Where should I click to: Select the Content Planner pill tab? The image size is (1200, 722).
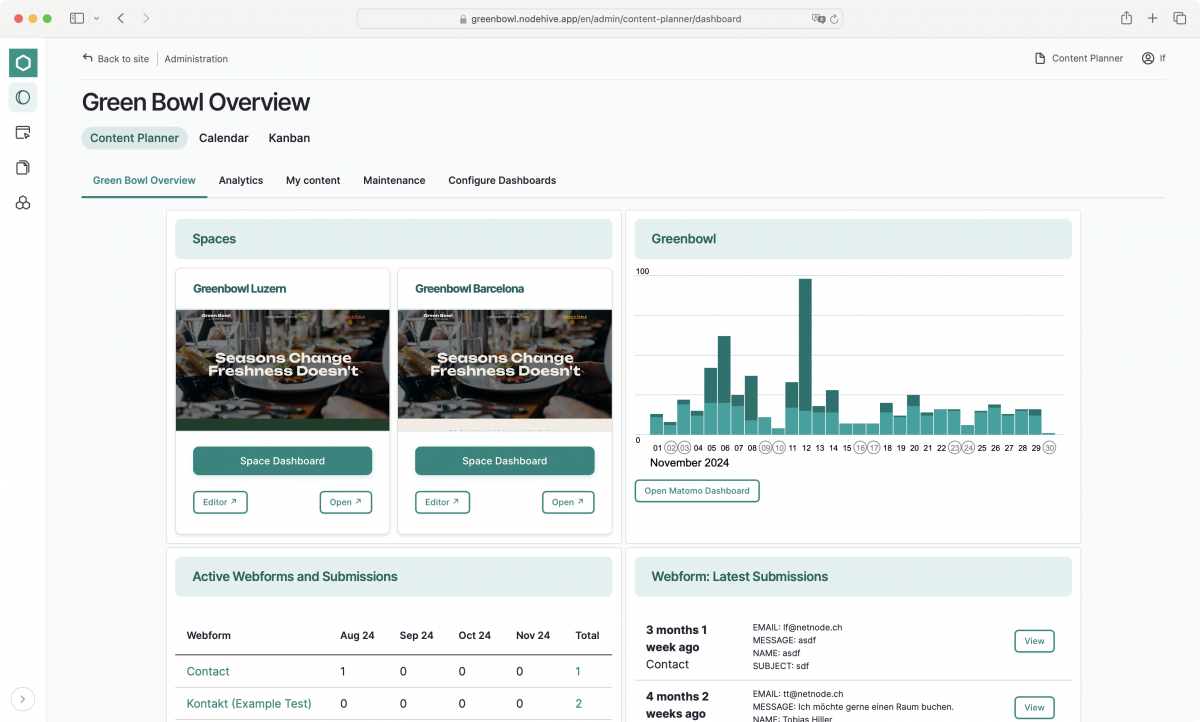[x=134, y=138]
